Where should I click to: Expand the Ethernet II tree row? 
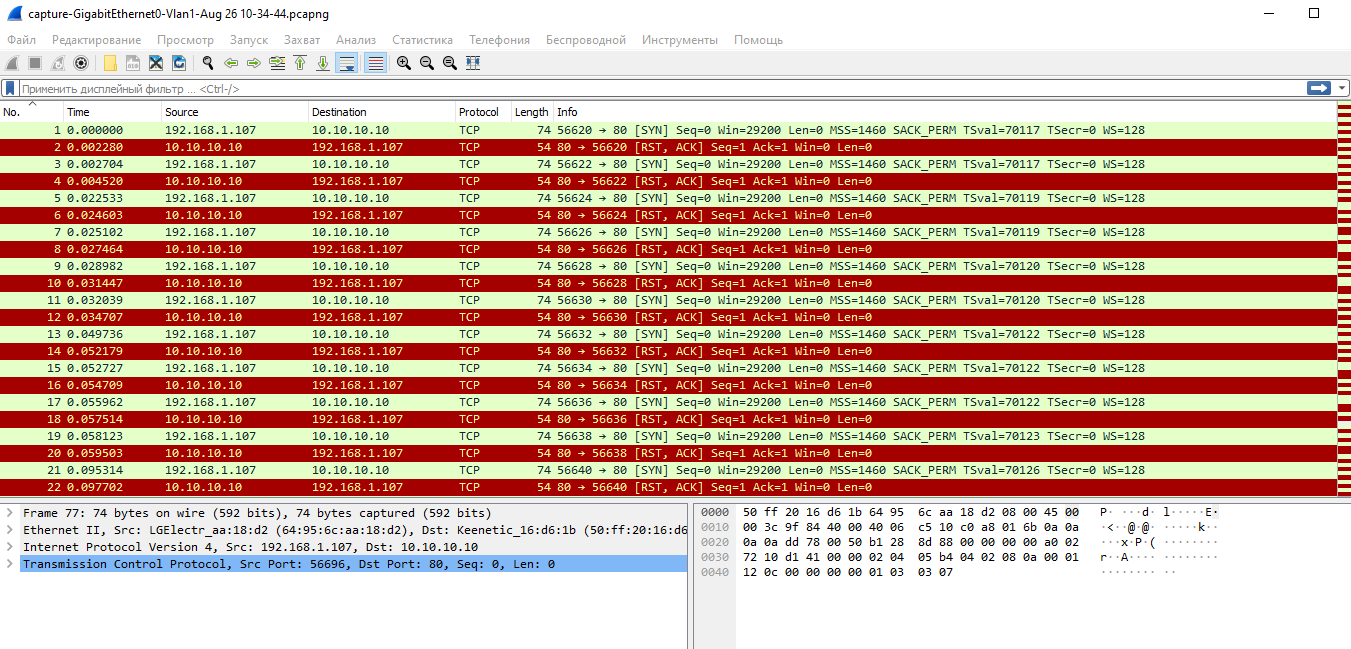click(10, 530)
